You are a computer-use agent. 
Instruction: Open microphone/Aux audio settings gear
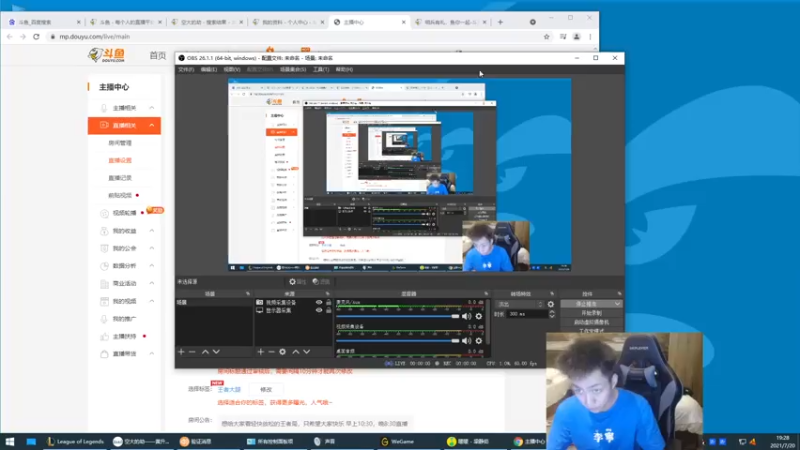click(479, 316)
